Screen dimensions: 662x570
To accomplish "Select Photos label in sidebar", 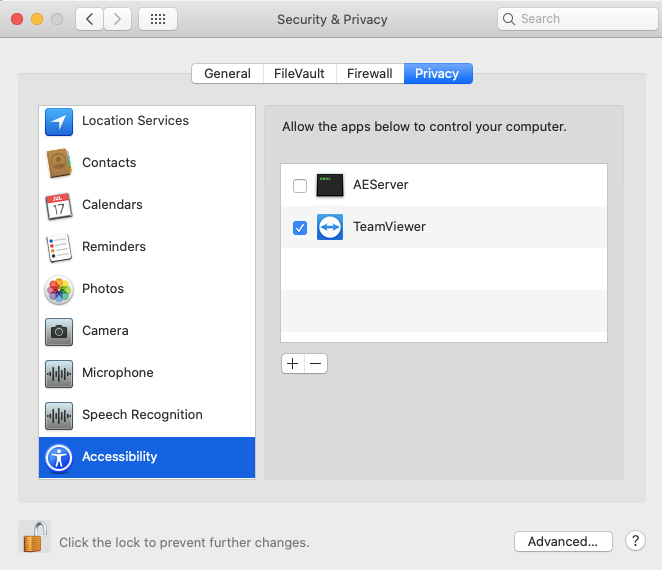I will [x=103, y=288].
